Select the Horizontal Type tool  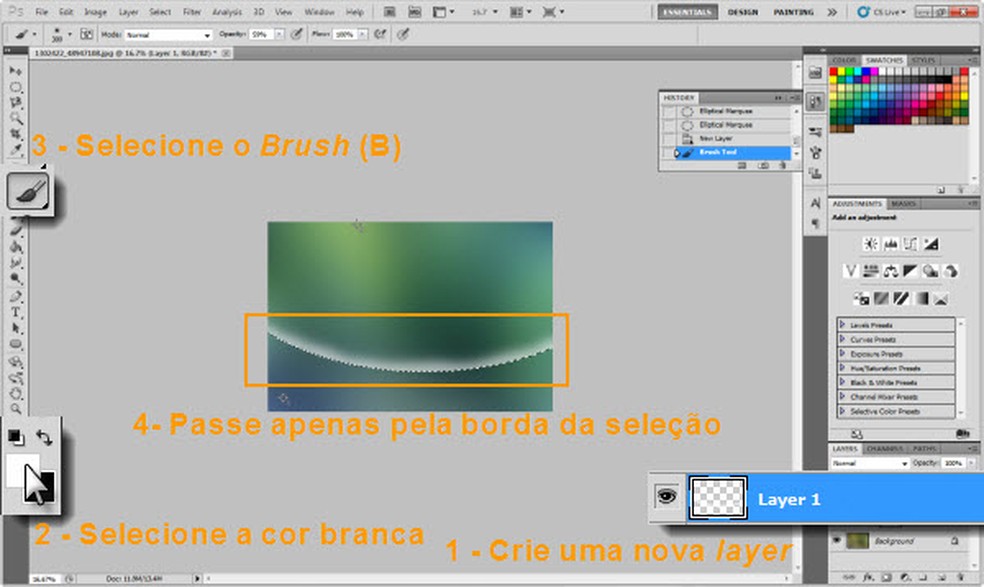point(16,312)
